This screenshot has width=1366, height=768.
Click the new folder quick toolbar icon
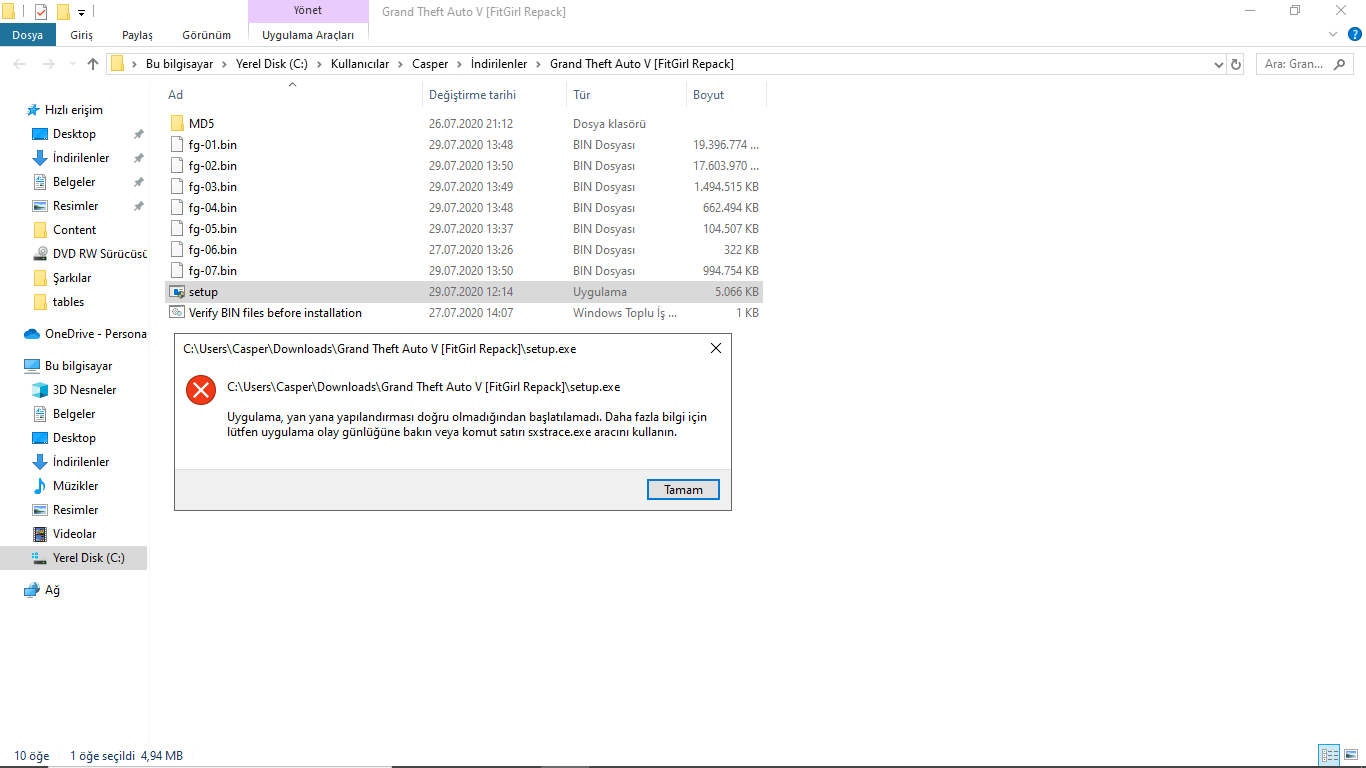(63, 12)
